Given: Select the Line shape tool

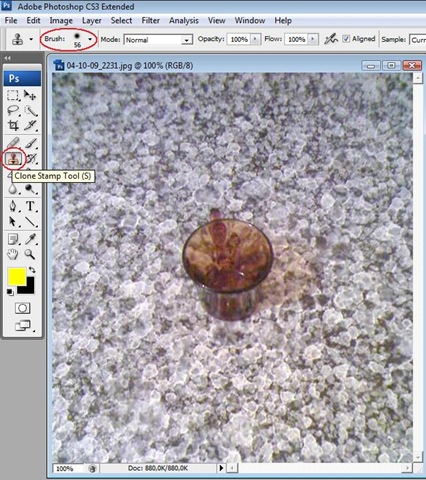Looking at the screenshot, I should (30, 222).
